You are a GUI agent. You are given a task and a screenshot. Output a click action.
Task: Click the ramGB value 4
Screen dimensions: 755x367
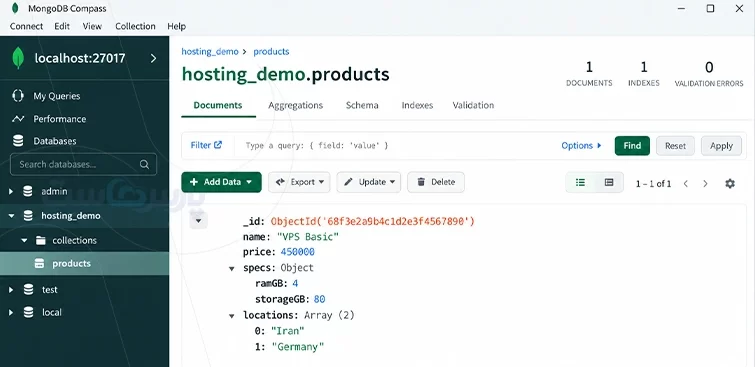coord(295,283)
